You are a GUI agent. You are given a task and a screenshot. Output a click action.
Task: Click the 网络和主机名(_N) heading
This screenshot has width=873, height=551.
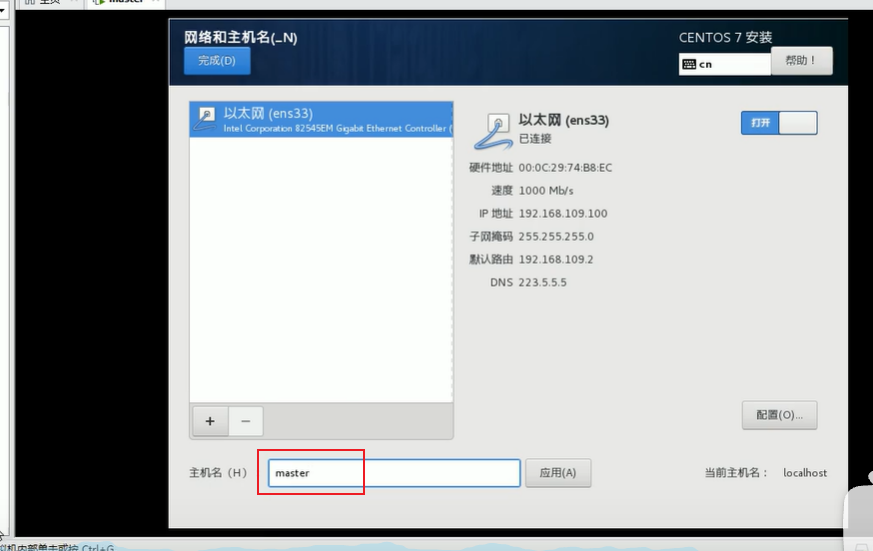(x=241, y=37)
